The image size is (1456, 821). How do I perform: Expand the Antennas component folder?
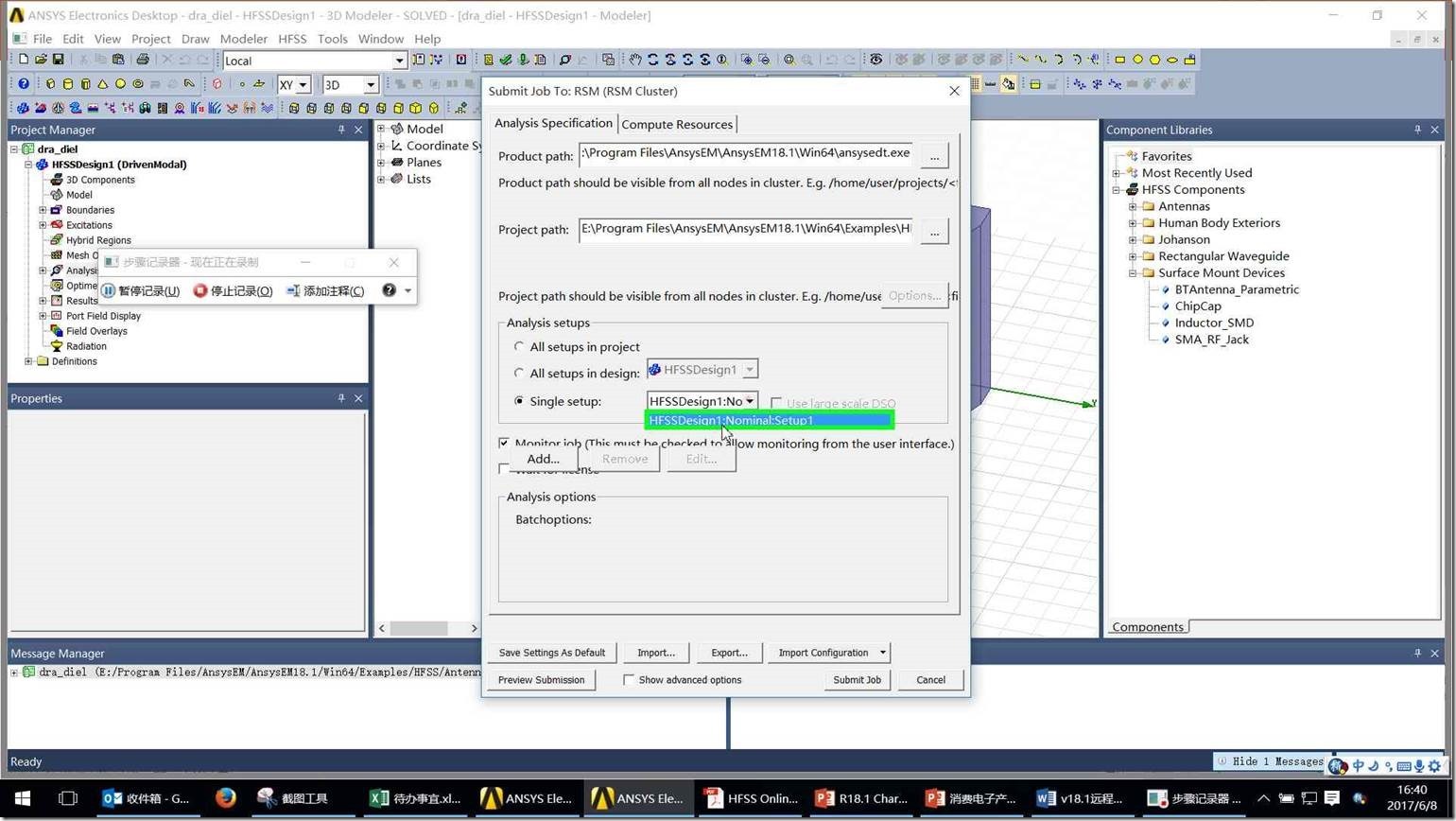pyautogui.click(x=1133, y=206)
